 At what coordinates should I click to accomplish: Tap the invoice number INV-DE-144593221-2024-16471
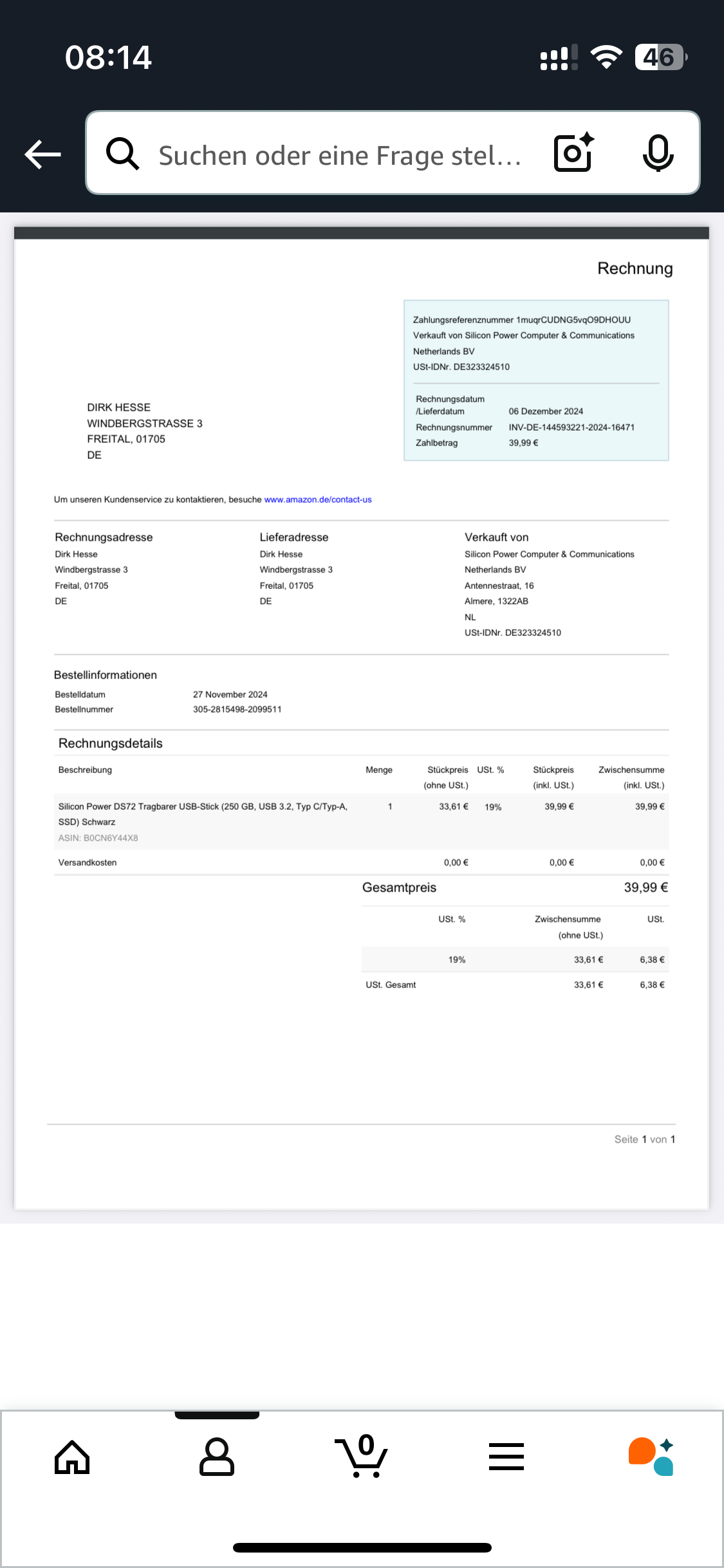point(571,427)
